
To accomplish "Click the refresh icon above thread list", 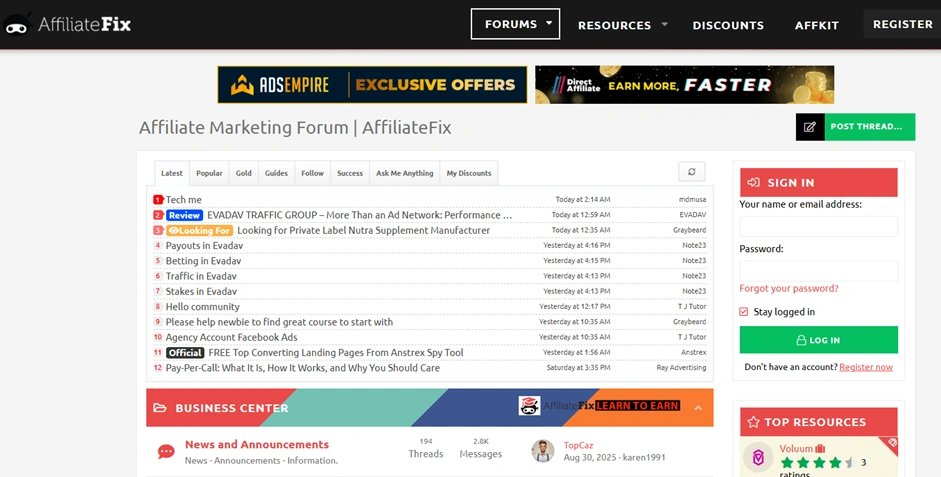I will click(692, 172).
